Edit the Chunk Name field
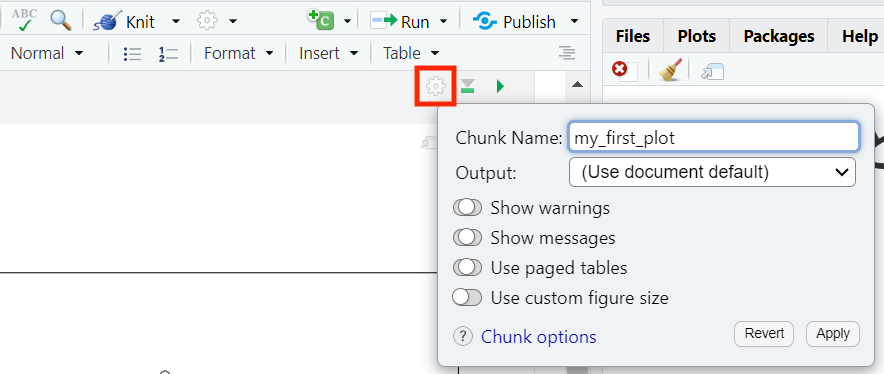The height and width of the screenshot is (374, 884). point(714,138)
